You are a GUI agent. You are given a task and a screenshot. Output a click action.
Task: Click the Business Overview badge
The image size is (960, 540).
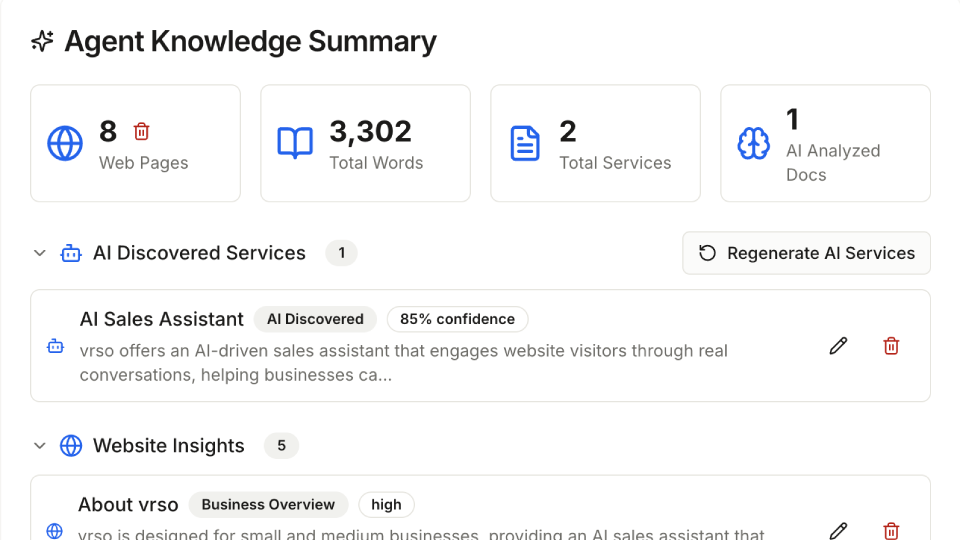268,504
